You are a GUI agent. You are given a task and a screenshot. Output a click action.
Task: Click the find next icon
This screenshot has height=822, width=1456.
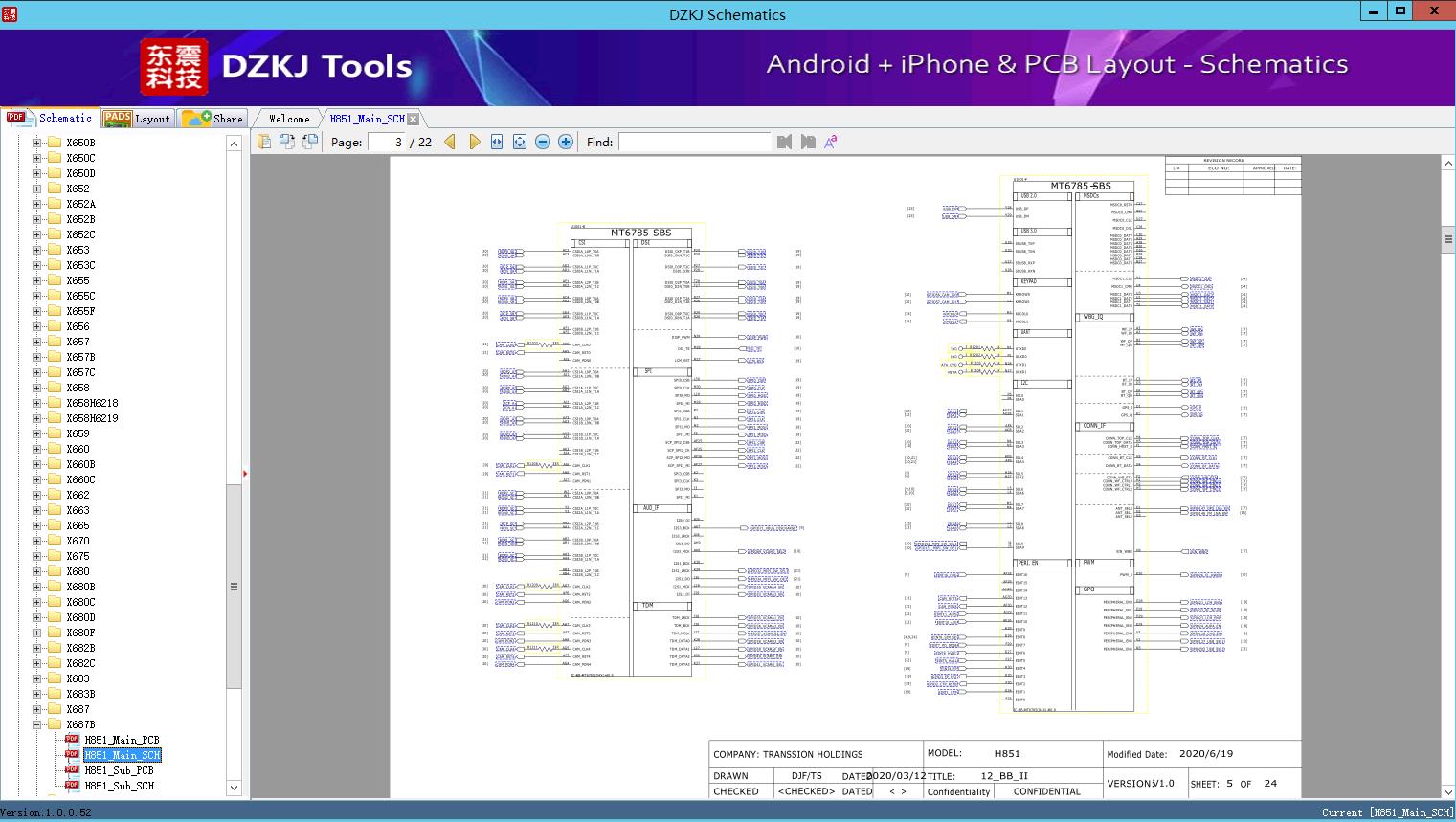coord(808,142)
